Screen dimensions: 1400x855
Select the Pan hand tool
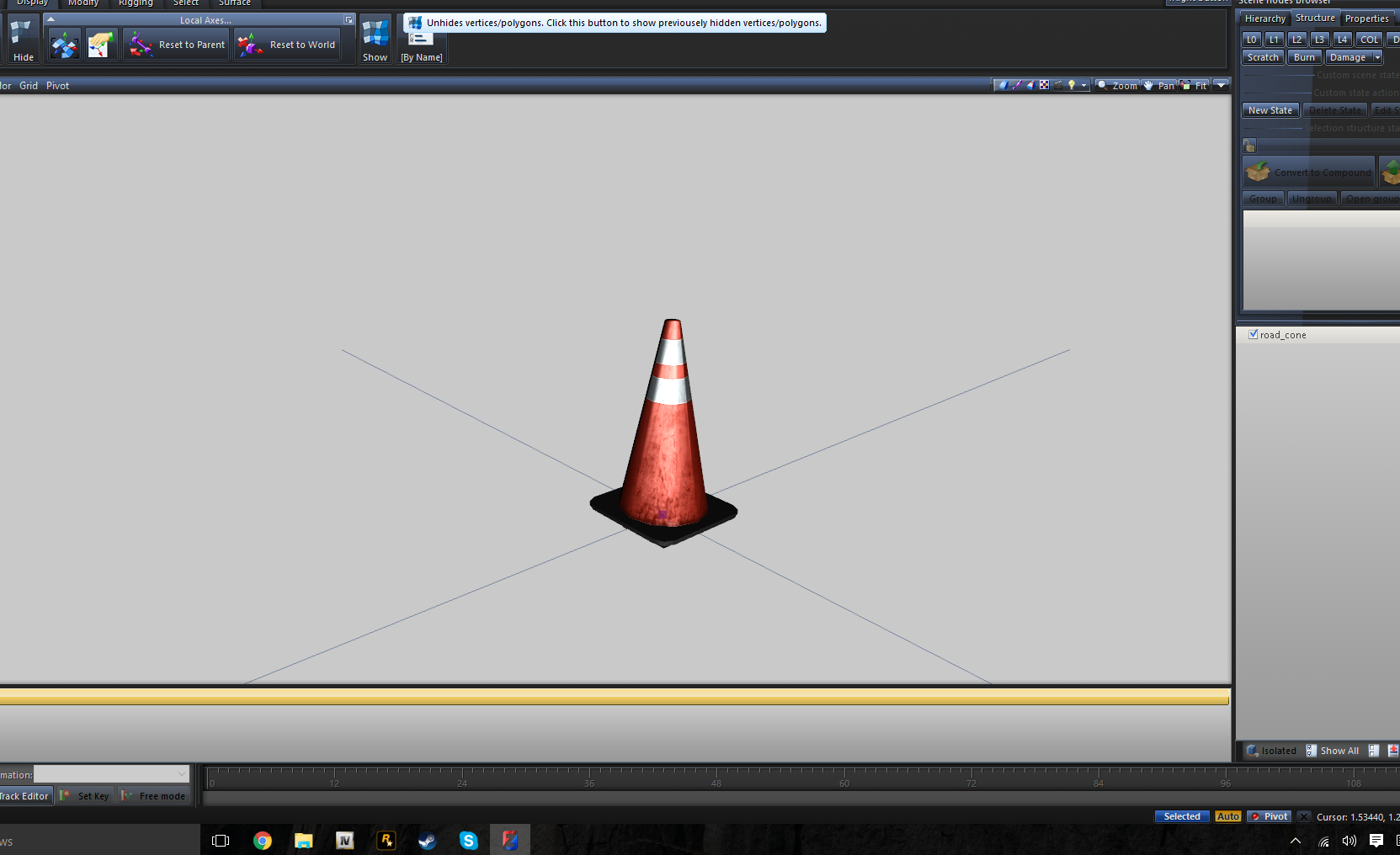point(1159,86)
